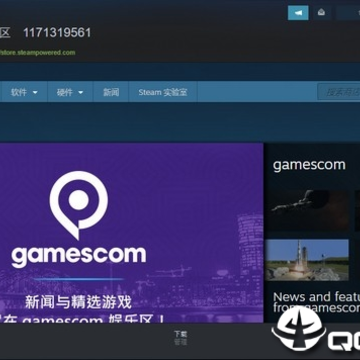The height and width of the screenshot is (360, 360).
Task: Click the megaphone announcements icon
Action: pos(298,13)
